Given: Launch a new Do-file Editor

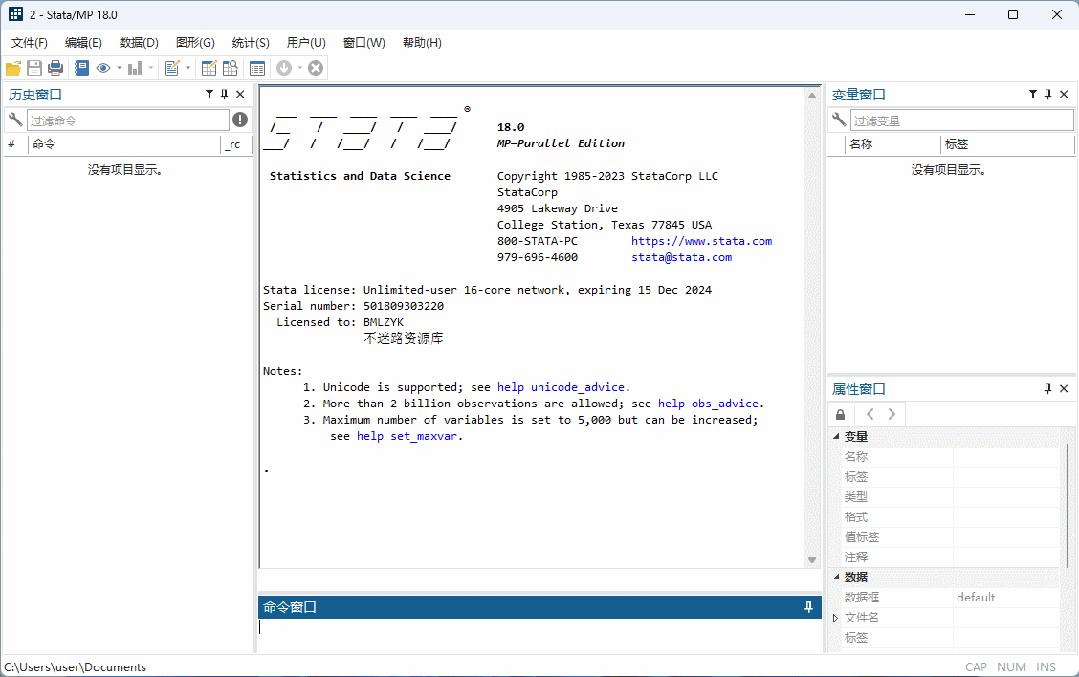Looking at the screenshot, I should click(172, 68).
